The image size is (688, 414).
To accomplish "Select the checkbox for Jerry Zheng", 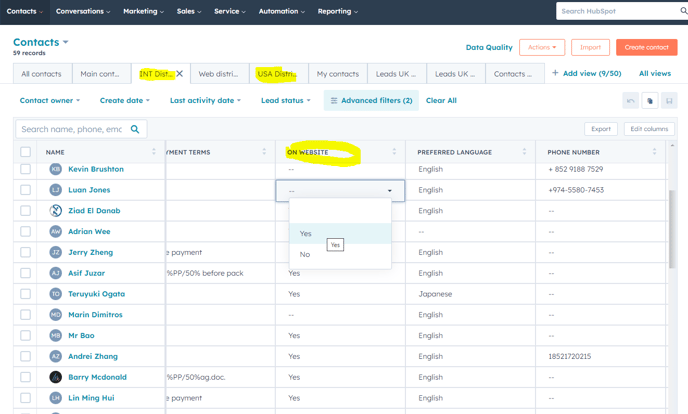I will coord(26,253).
